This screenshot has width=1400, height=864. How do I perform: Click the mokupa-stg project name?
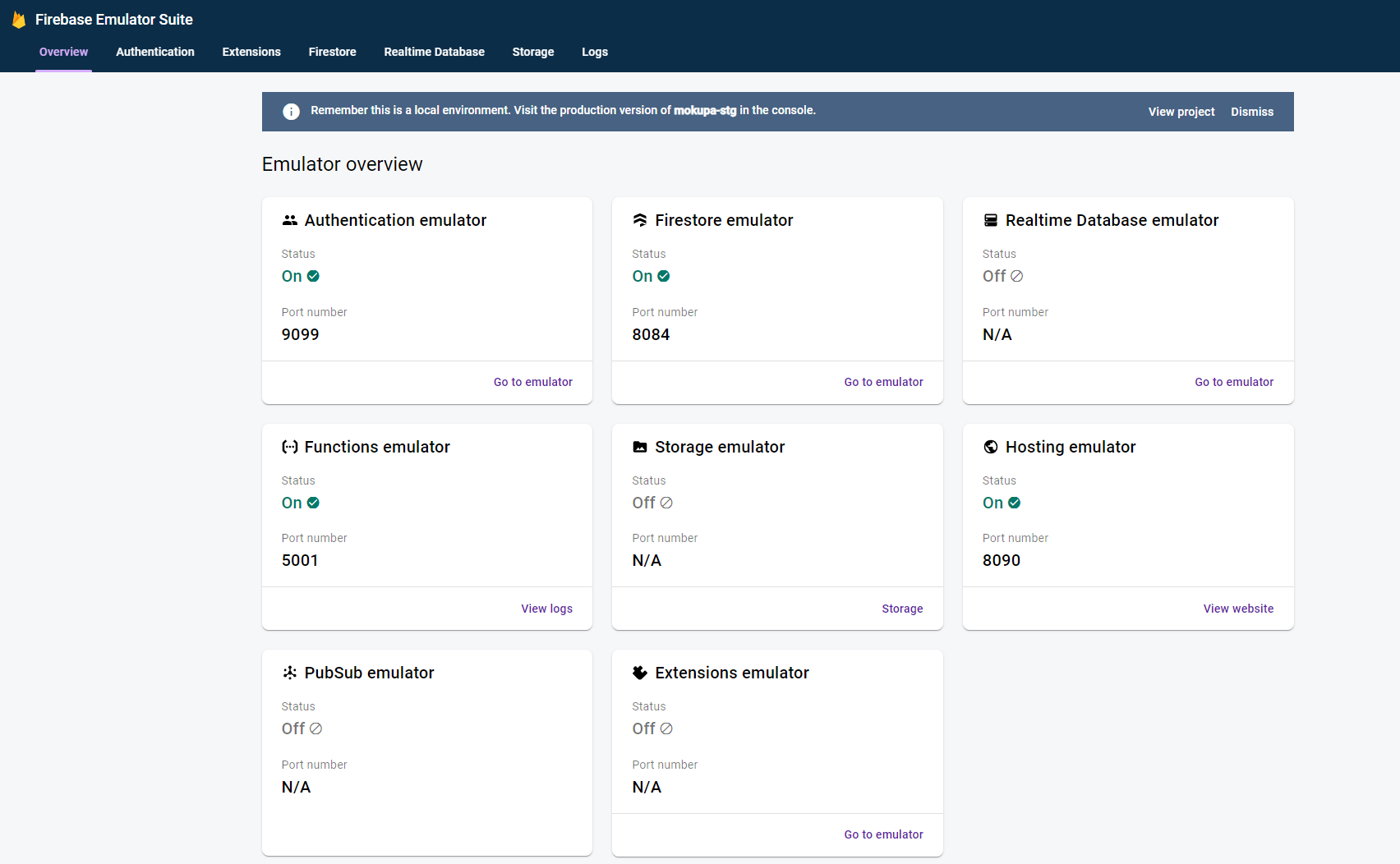tap(705, 110)
